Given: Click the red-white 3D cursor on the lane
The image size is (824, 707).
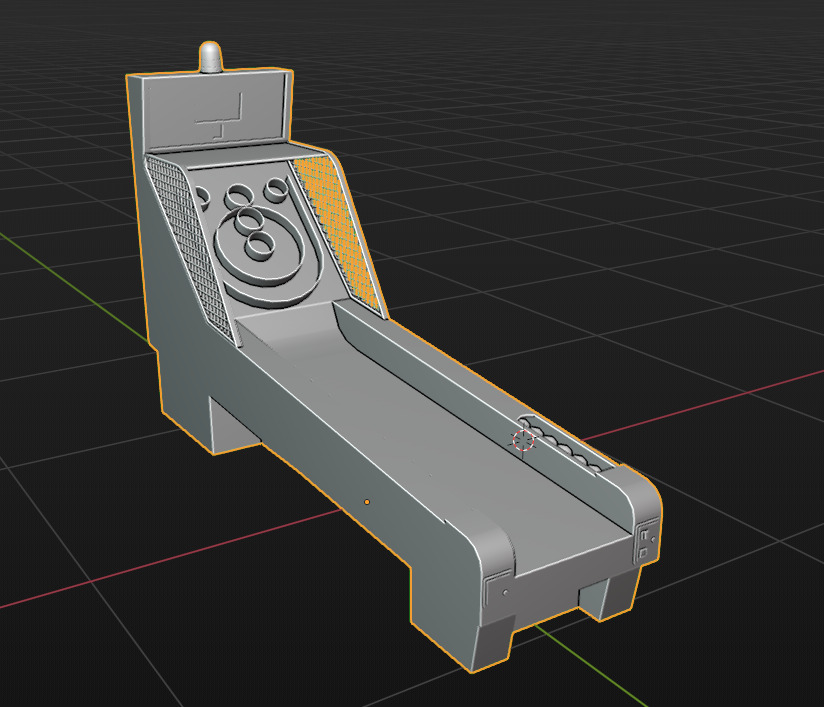Looking at the screenshot, I should (523, 440).
